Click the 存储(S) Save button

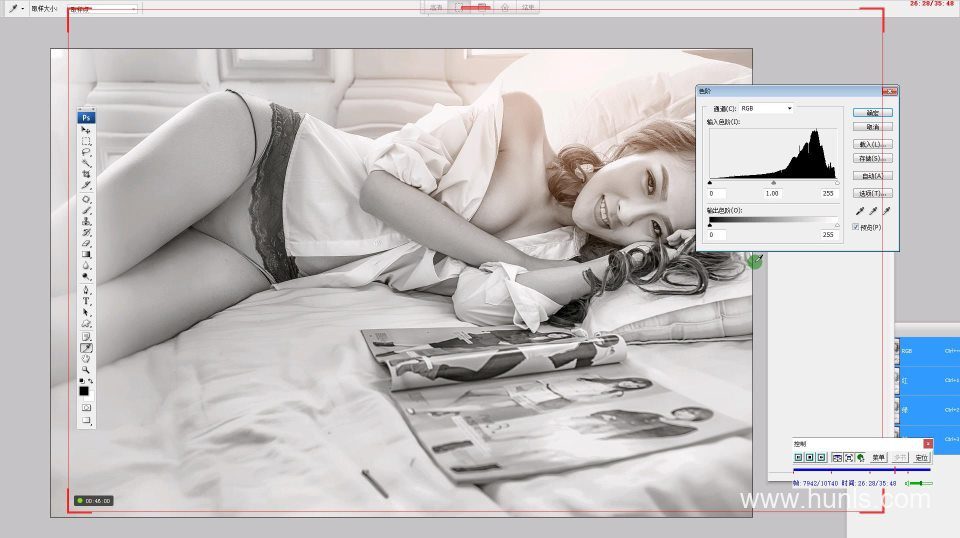pyautogui.click(x=872, y=159)
